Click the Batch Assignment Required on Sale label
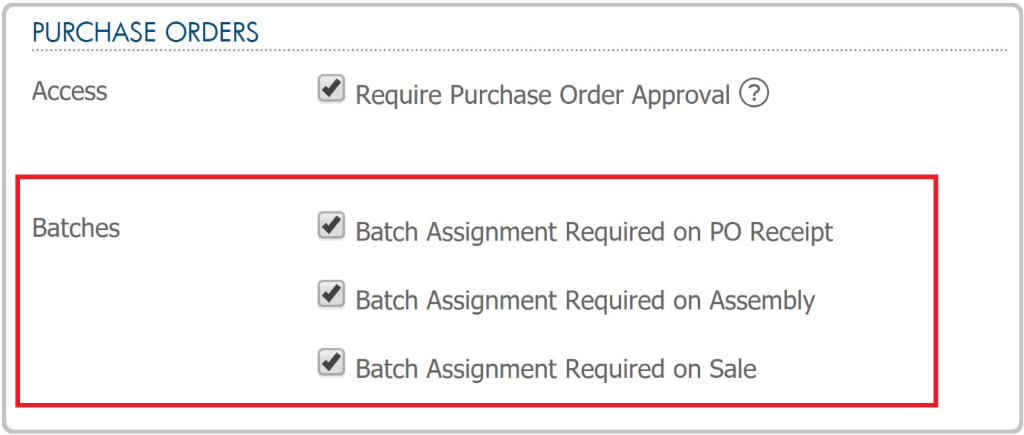 click(556, 369)
